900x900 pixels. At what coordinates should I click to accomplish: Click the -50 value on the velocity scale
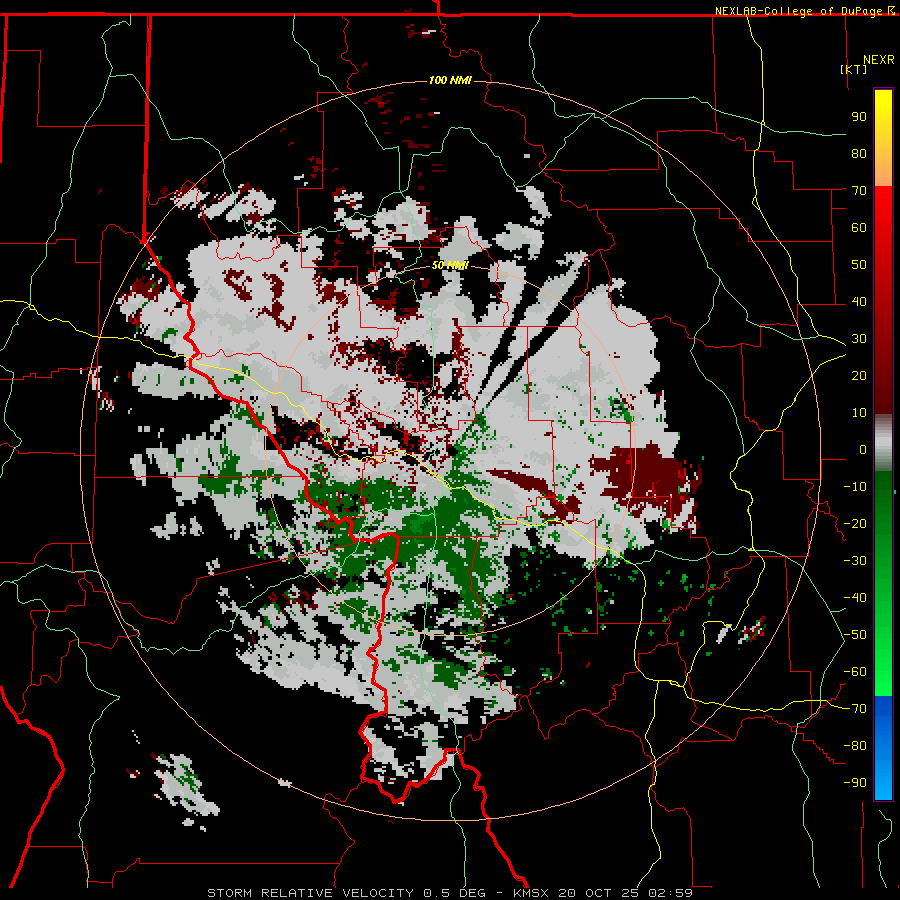point(855,635)
